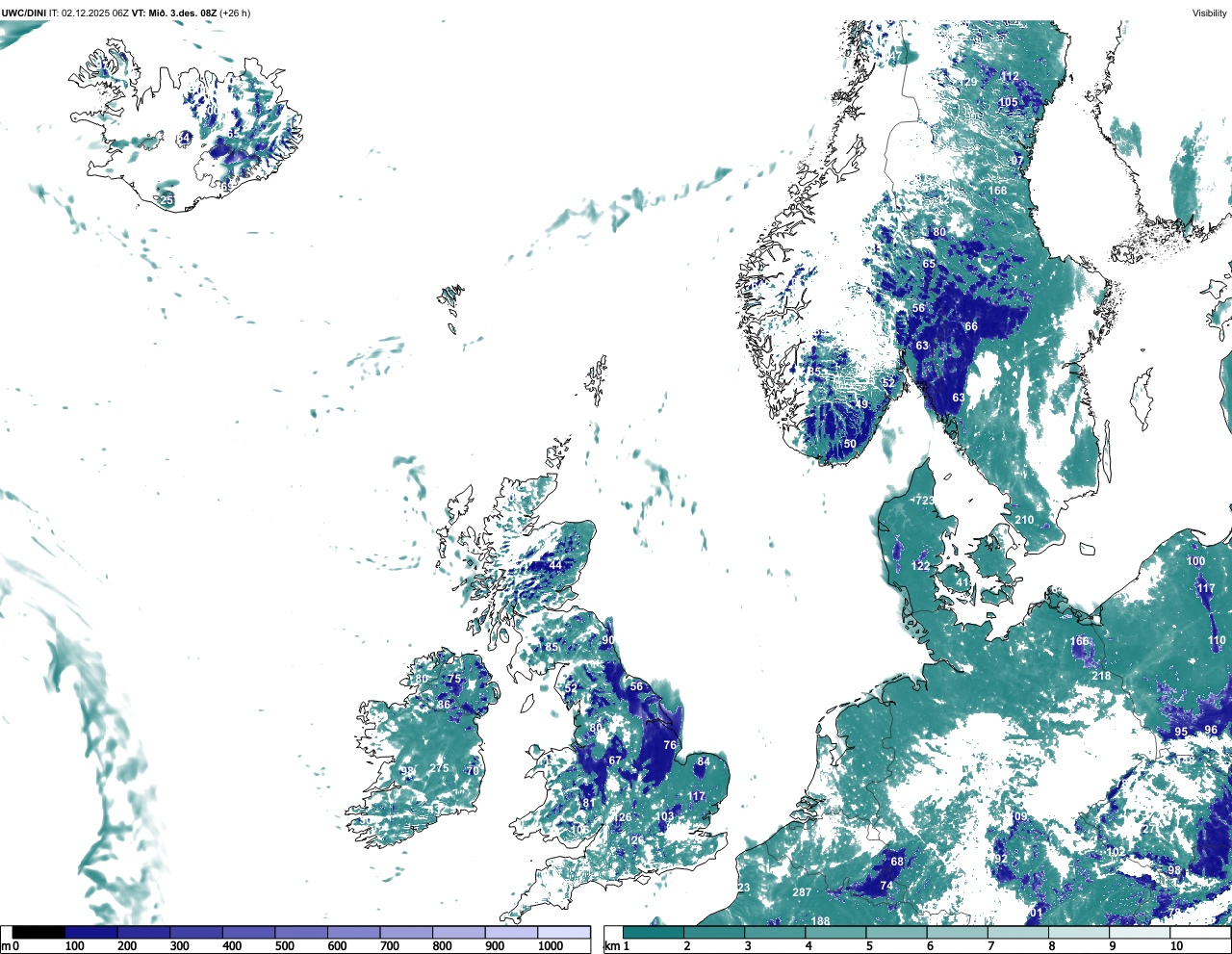
Task: Pick the 200–300 m legend color
Action: click(x=143, y=932)
